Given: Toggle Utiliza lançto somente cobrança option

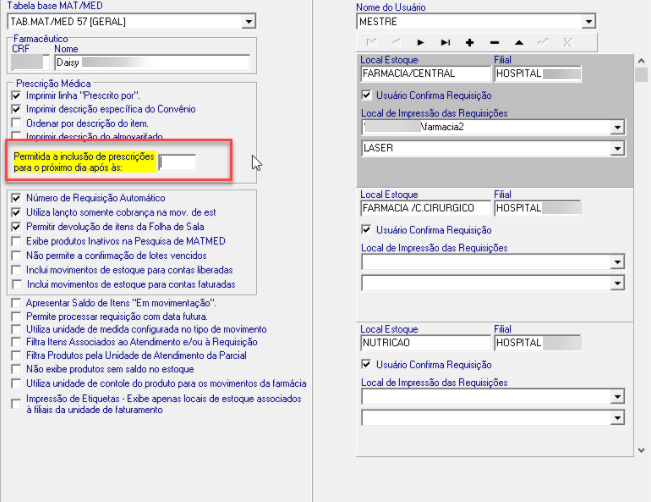Looking at the screenshot, I should [16, 213].
